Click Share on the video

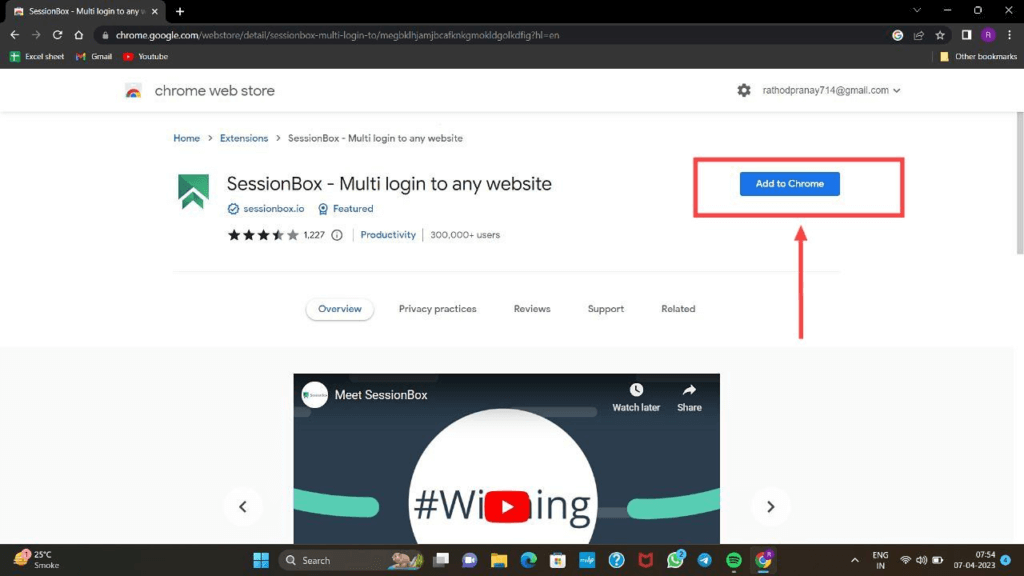coord(689,397)
